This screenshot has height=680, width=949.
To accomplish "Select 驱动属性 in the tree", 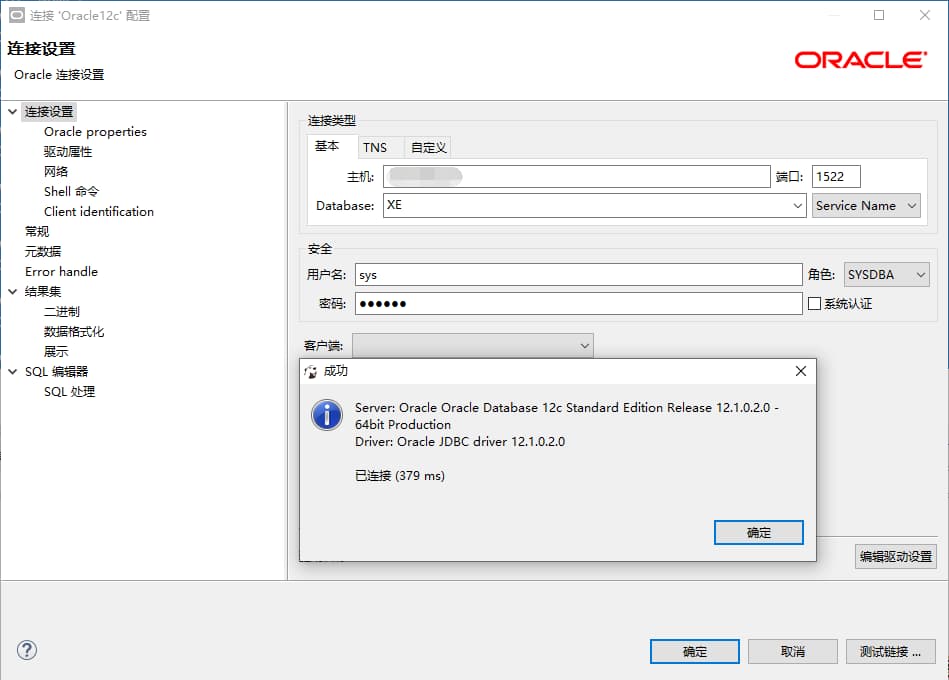I will click(68, 152).
